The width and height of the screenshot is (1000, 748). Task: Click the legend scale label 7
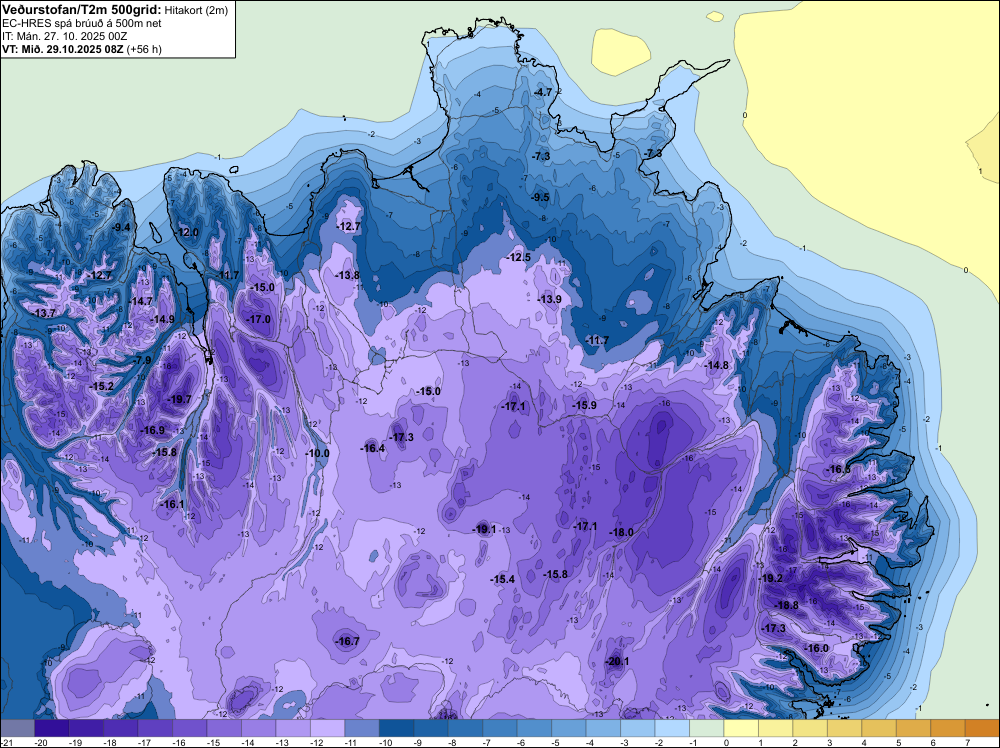click(968, 743)
